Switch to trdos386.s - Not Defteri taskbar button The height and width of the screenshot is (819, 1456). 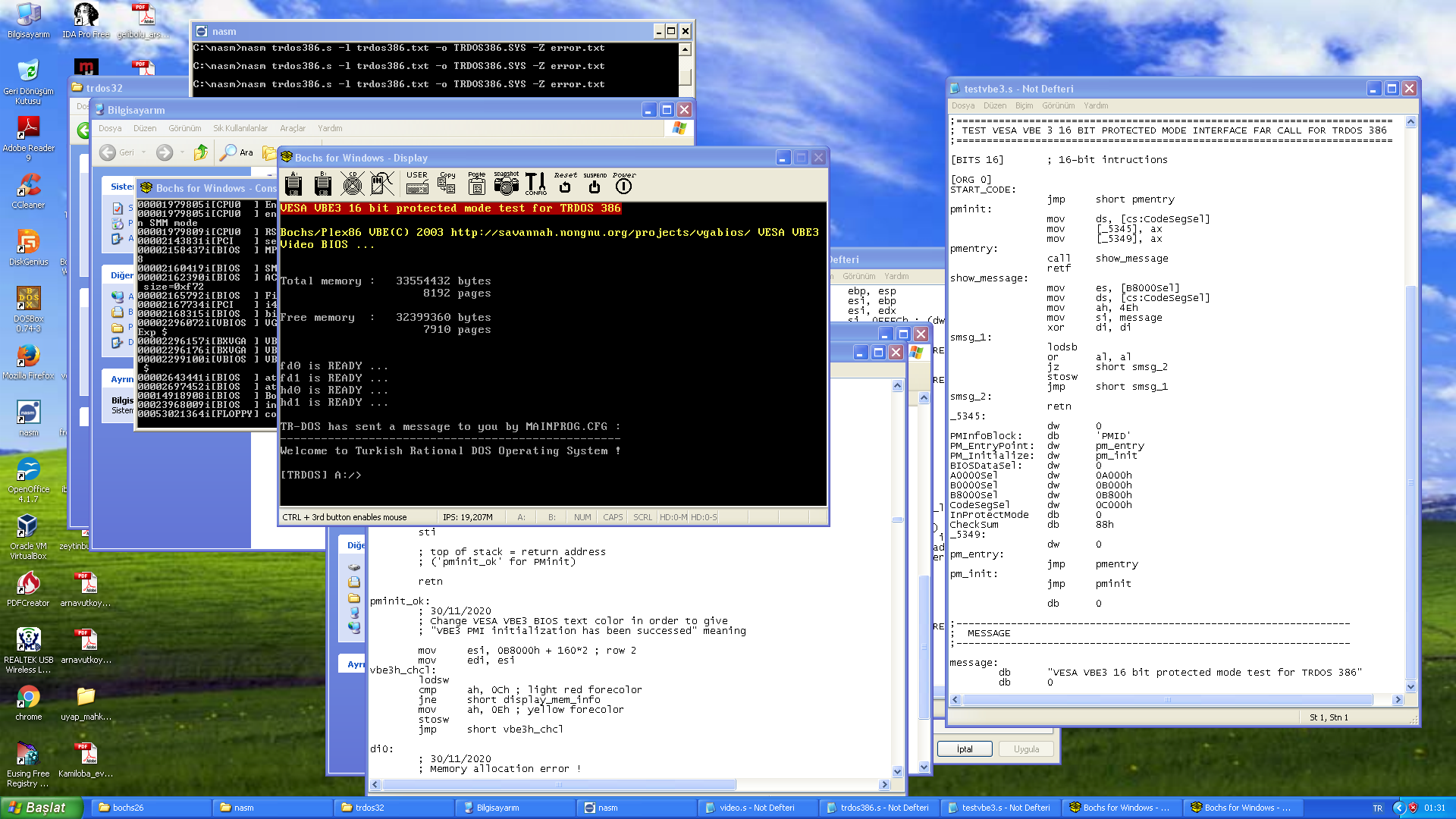coord(879,808)
